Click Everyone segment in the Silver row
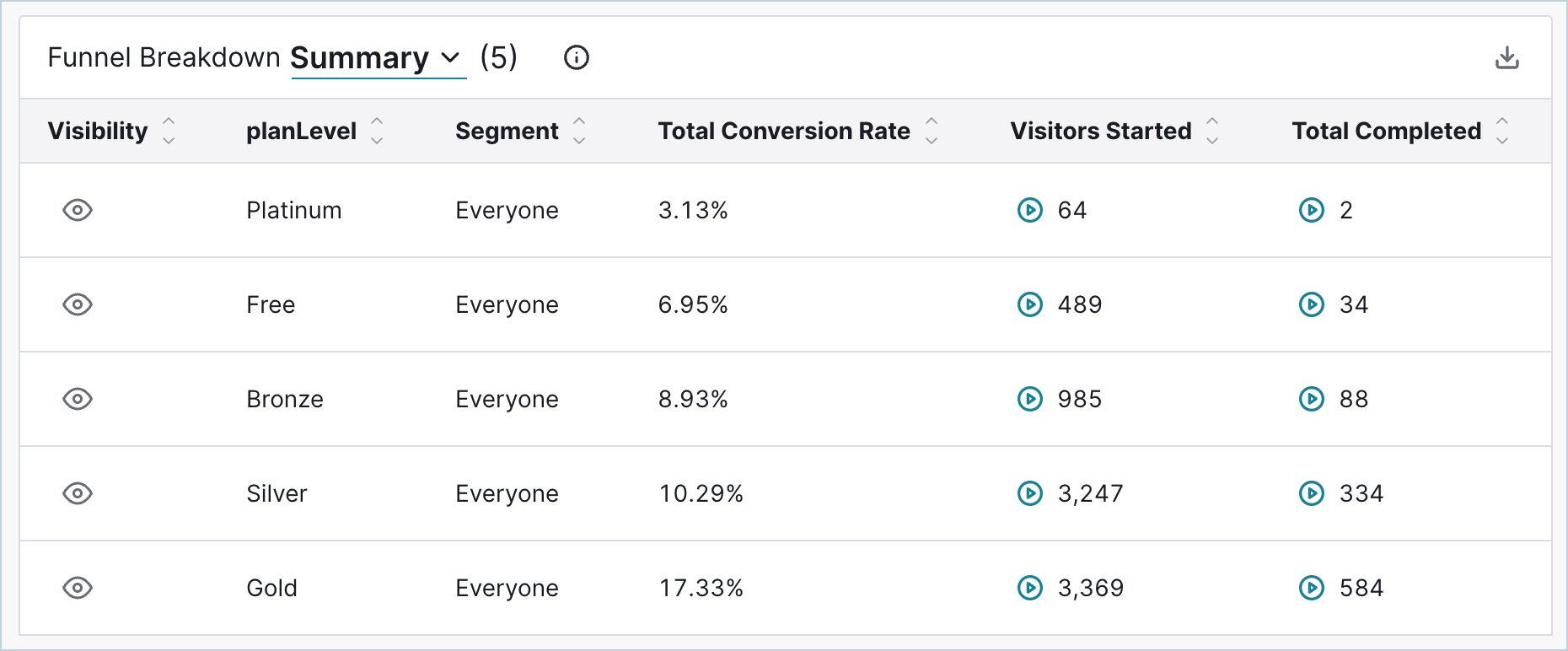Viewport: 1568px width, 651px height. tap(507, 494)
